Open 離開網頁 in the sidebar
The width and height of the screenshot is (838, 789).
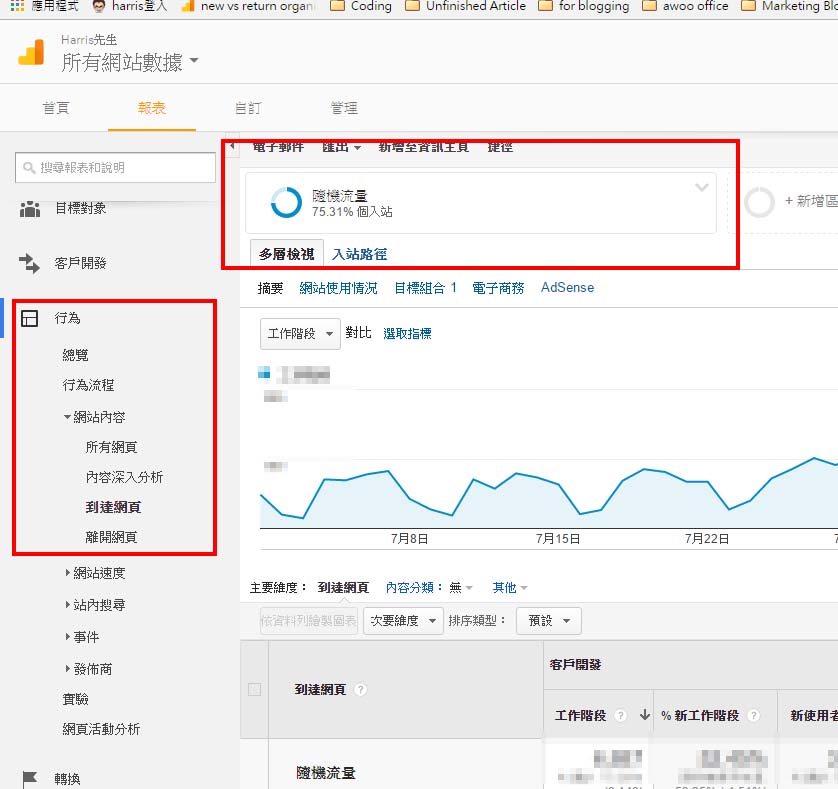[x=112, y=537]
